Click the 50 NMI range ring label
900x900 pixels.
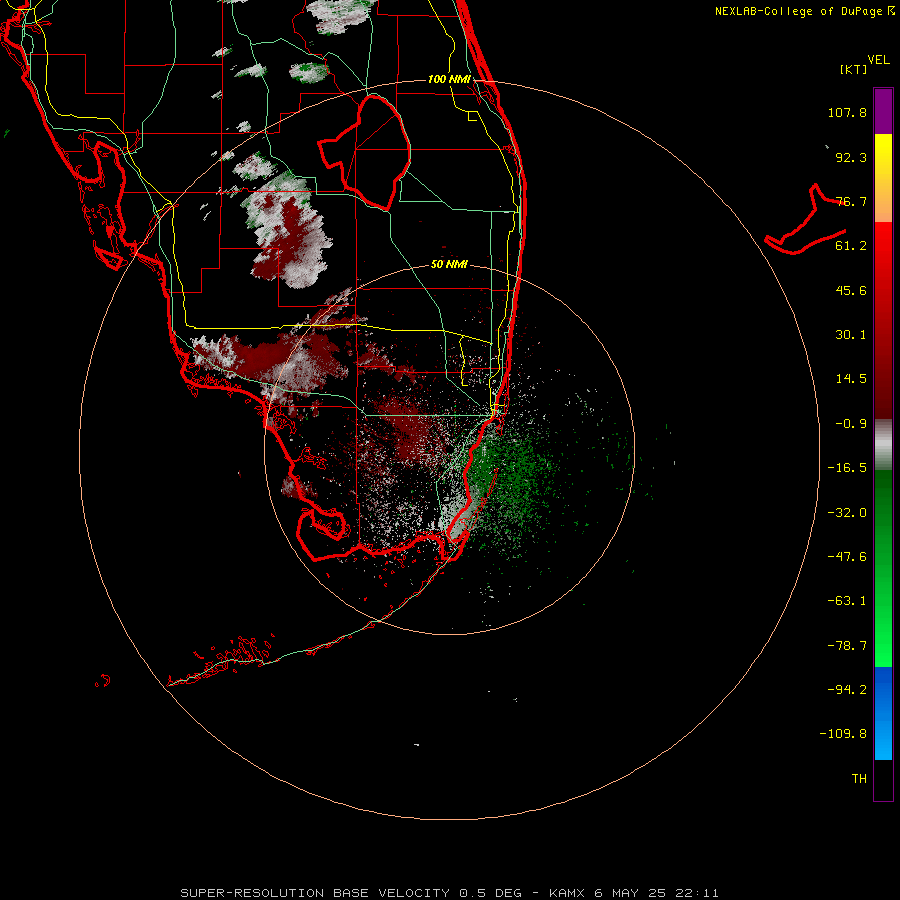449,265
